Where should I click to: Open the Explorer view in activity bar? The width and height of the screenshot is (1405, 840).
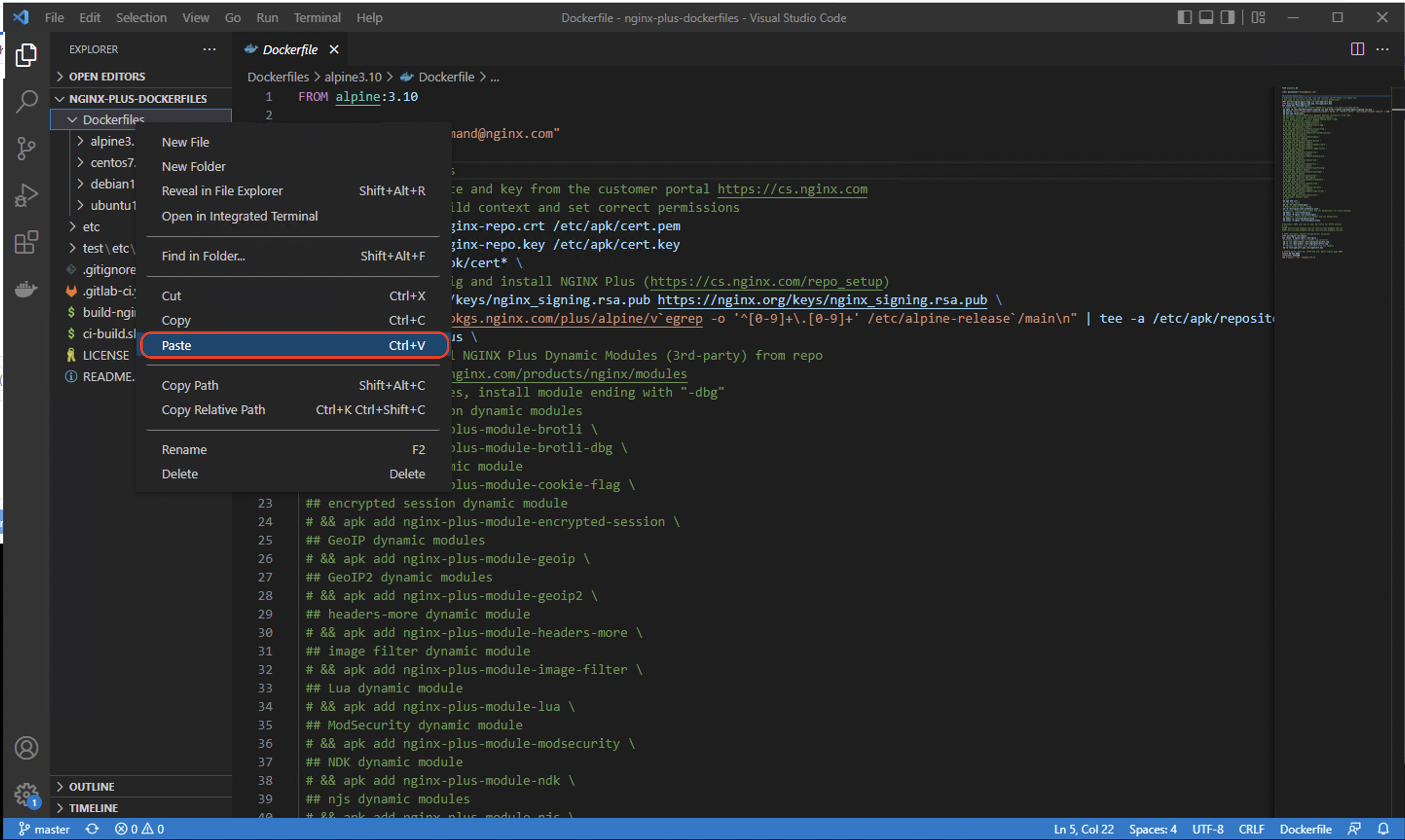[26, 55]
